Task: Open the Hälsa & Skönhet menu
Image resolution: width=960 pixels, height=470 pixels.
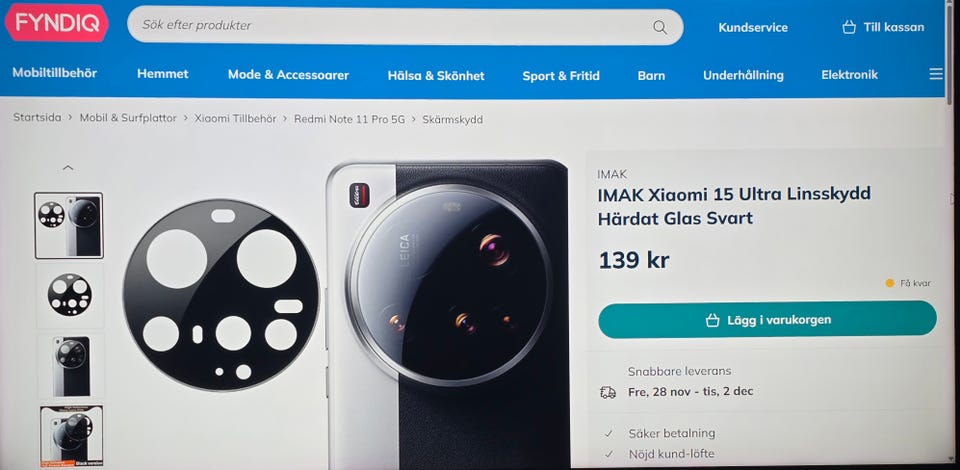Action: (436, 76)
